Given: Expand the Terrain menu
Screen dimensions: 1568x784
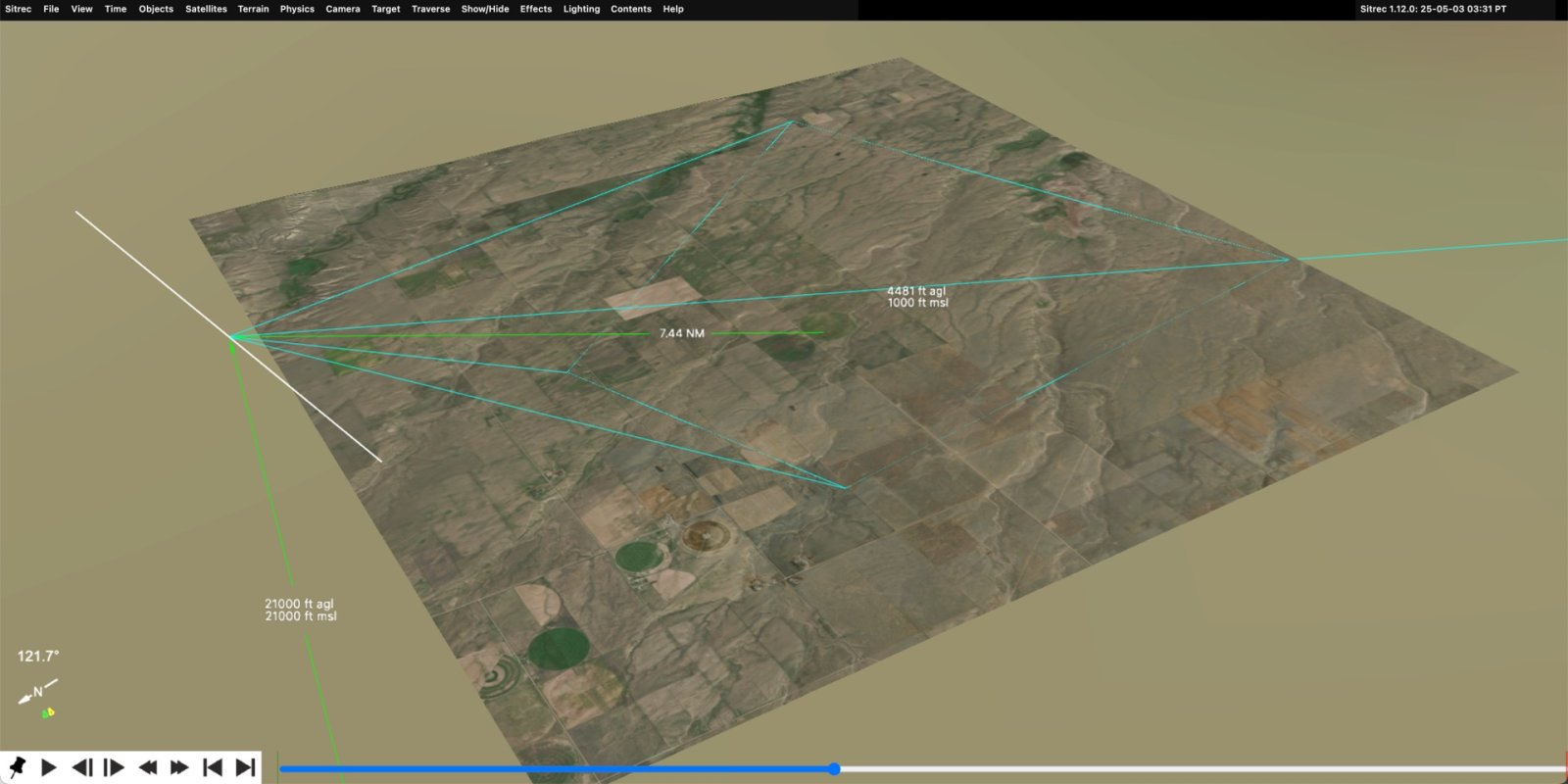Looking at the screenshot, I should [x=253, y=9].
